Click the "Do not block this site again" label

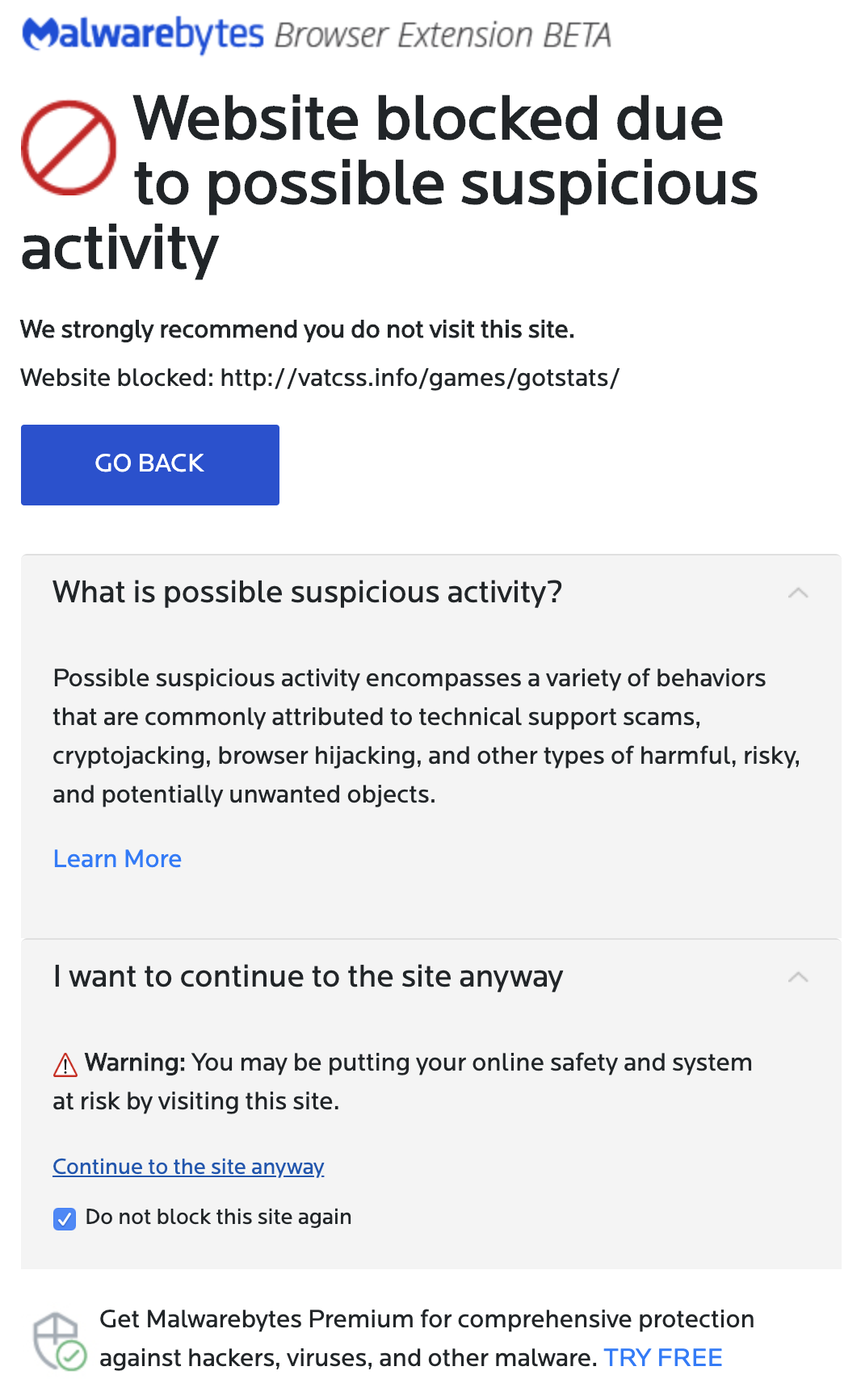pyautogui.click(x=218, y=1217)
